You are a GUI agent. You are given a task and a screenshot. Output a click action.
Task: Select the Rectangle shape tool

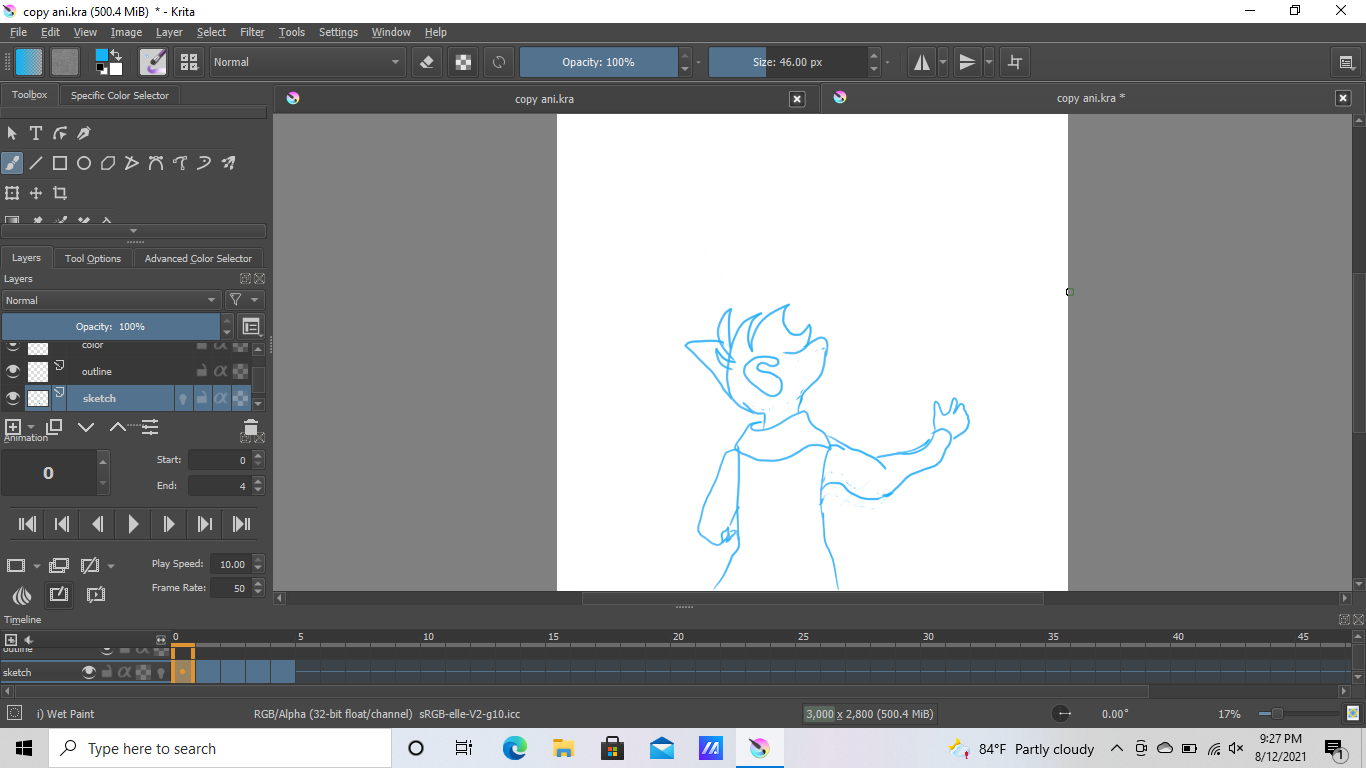(60, 163)
